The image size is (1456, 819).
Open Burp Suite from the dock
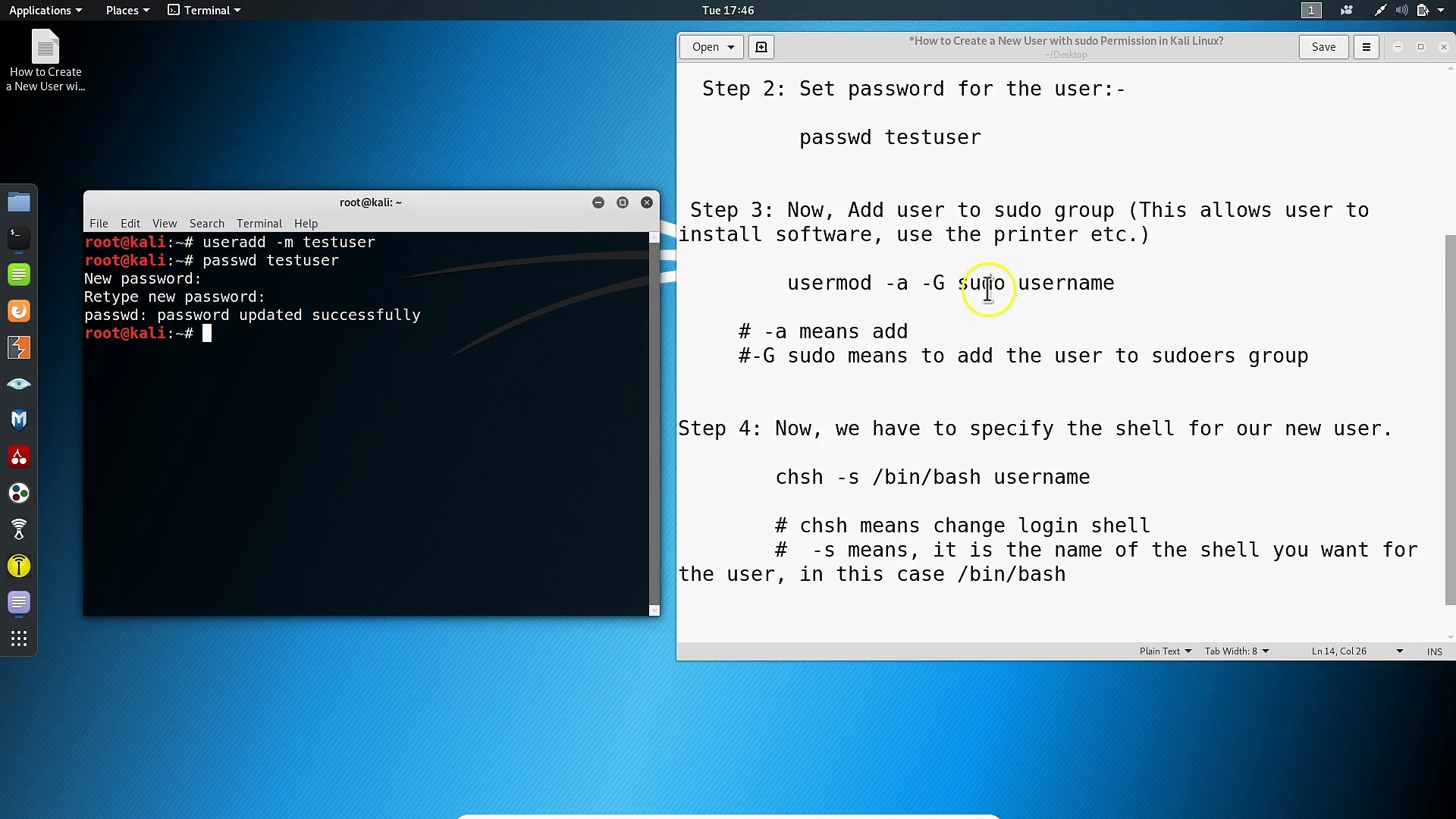tap(19, 347)
